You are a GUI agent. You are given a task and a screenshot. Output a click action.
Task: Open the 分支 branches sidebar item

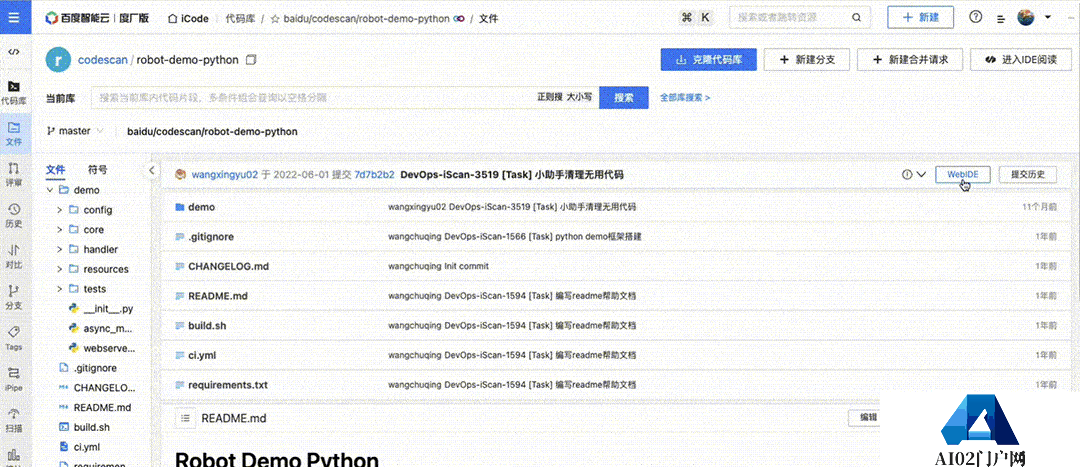[14, 298]
